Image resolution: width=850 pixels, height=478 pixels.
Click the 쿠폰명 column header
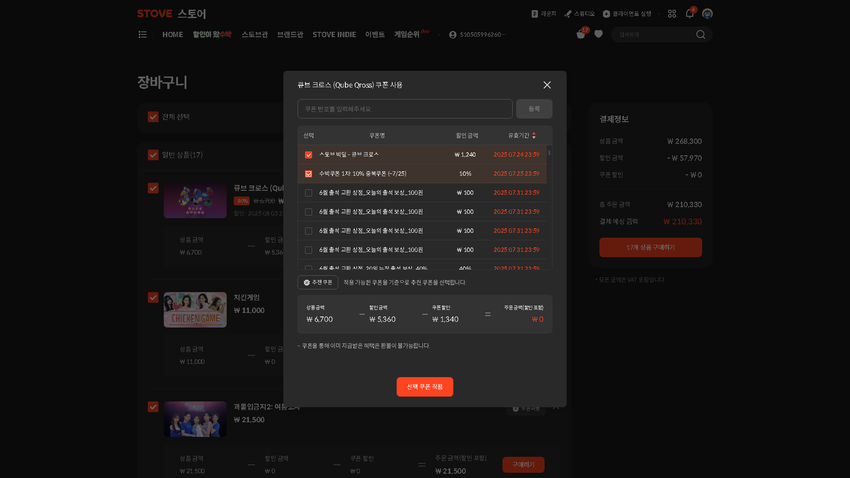pos(377,135)
